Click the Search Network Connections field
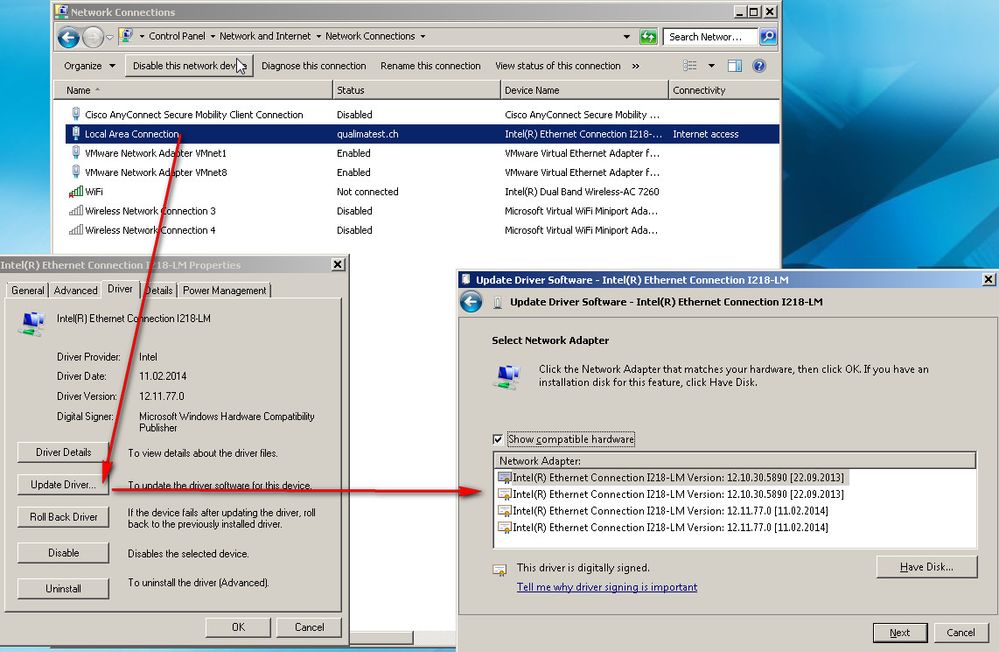Viewport: 999px width, 652px height. click(710, 37)
